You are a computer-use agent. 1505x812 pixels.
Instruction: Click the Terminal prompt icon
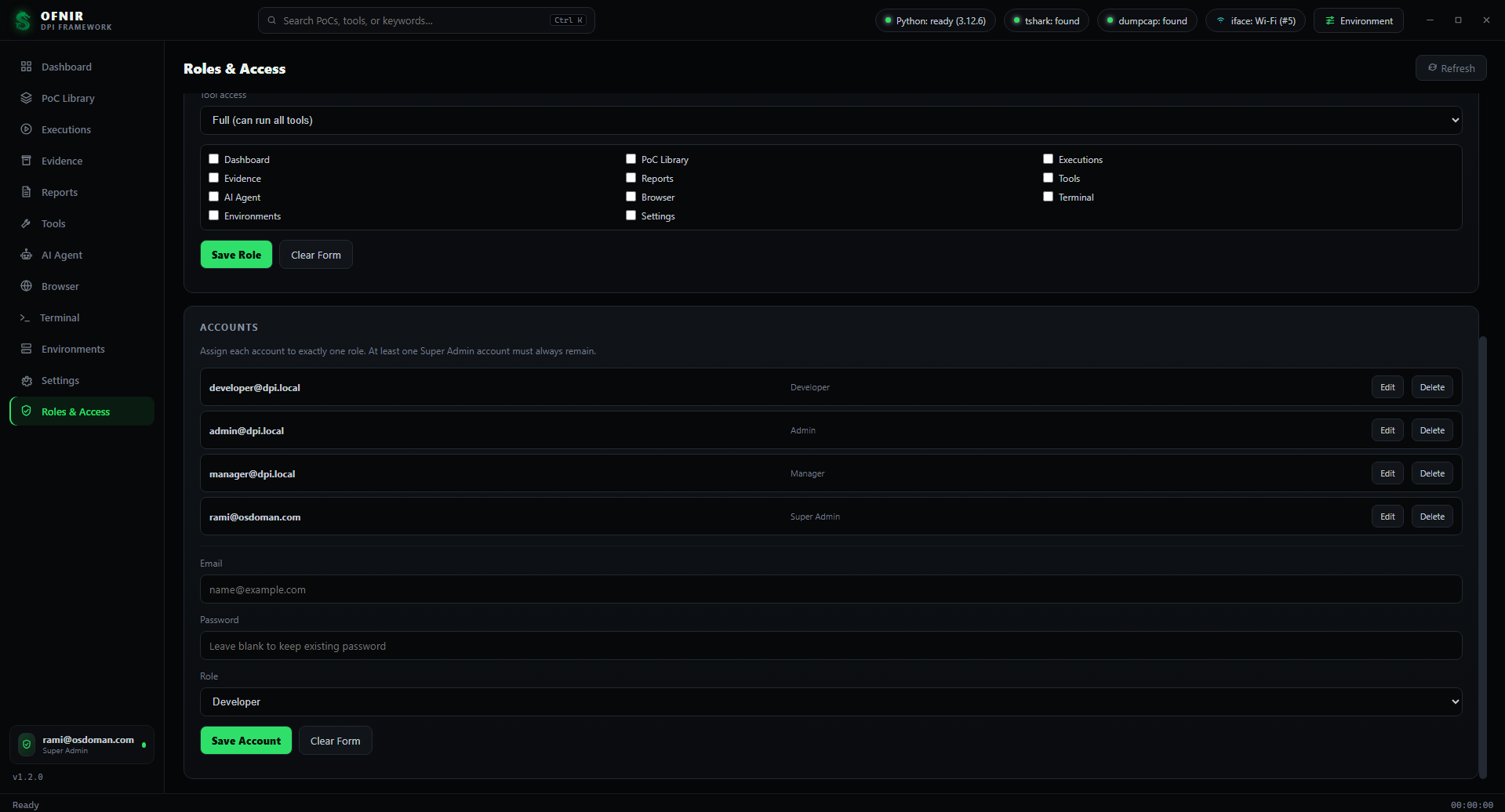tap(25, 317)
